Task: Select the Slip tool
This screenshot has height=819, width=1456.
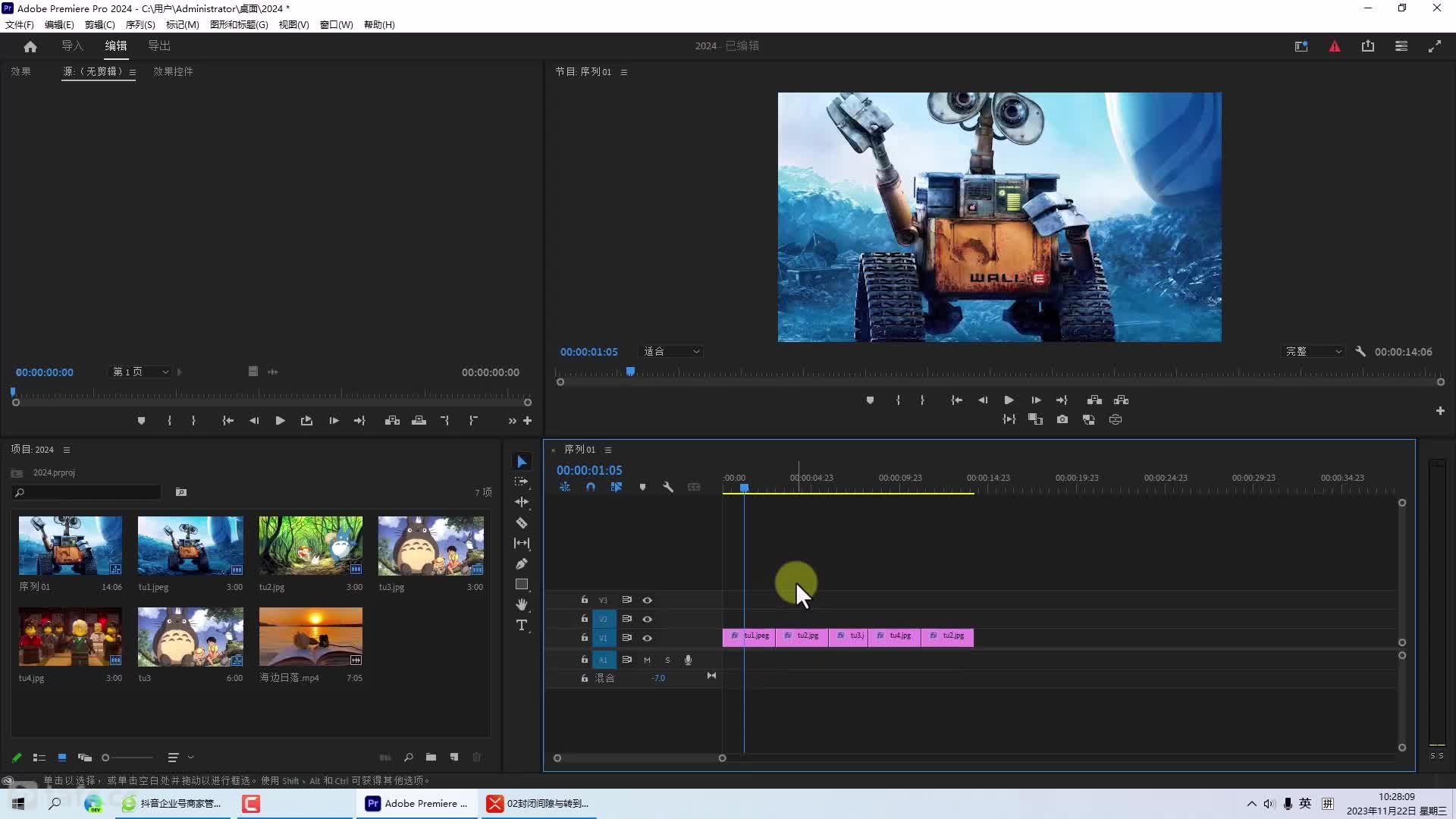Action: click(522, 543)
